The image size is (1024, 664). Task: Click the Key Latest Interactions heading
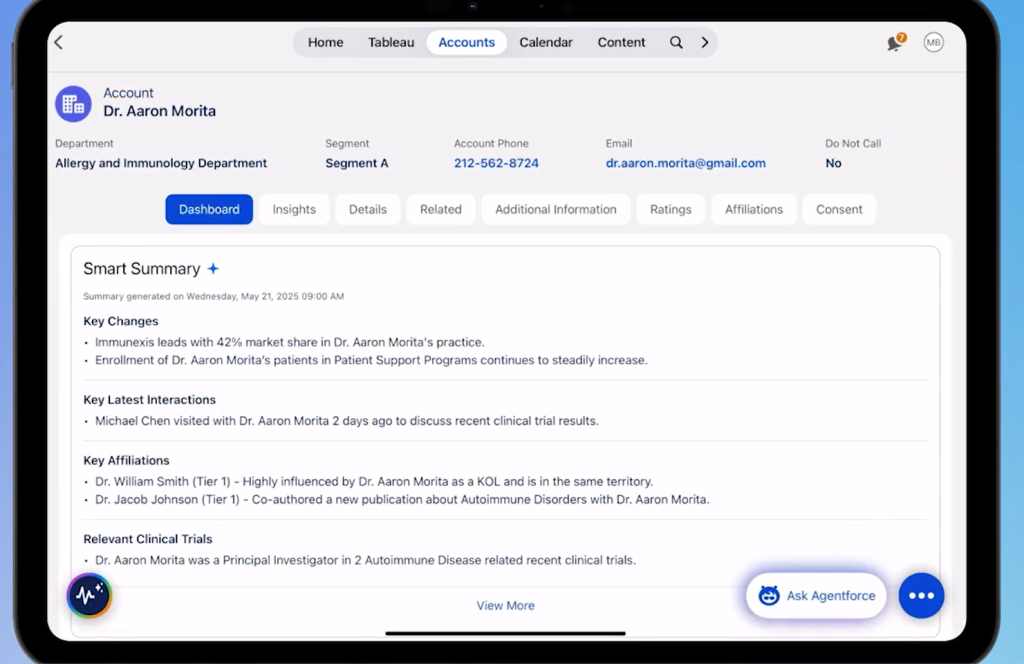(x=150, y=400)
